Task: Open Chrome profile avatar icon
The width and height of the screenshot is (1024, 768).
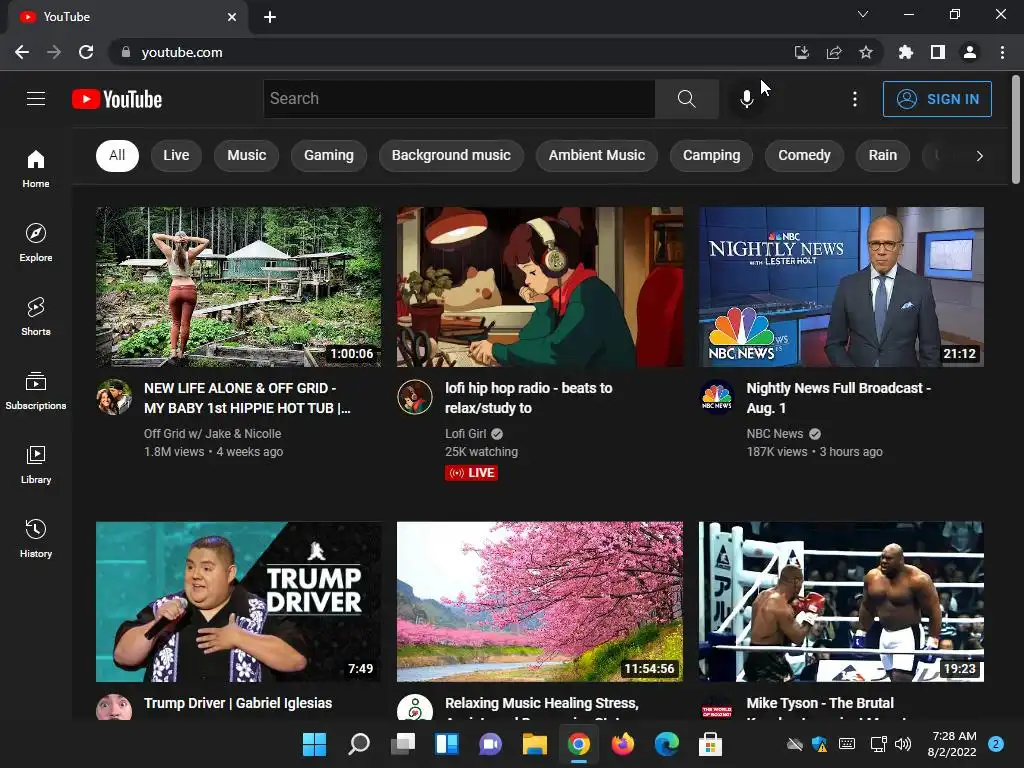Action: tap(970, 52)
